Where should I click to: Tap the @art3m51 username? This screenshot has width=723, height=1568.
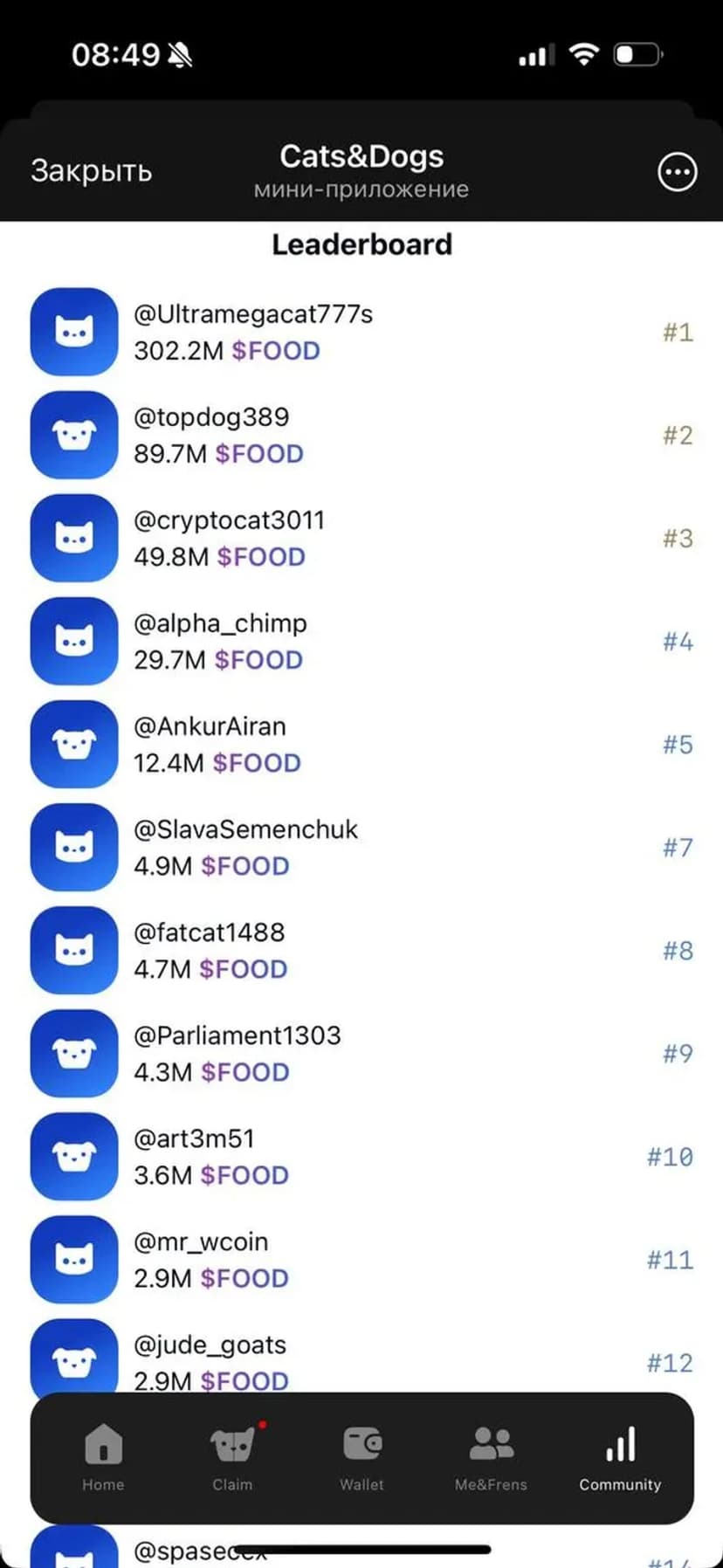point(194,1138)
